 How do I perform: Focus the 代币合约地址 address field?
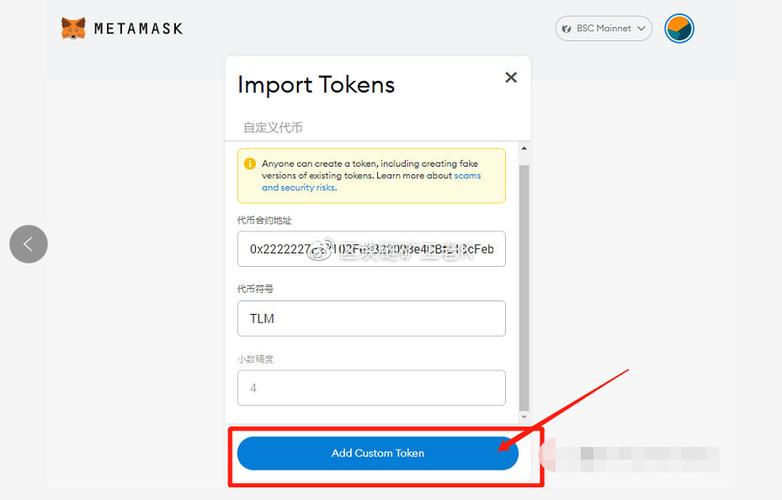pos(371,249)
